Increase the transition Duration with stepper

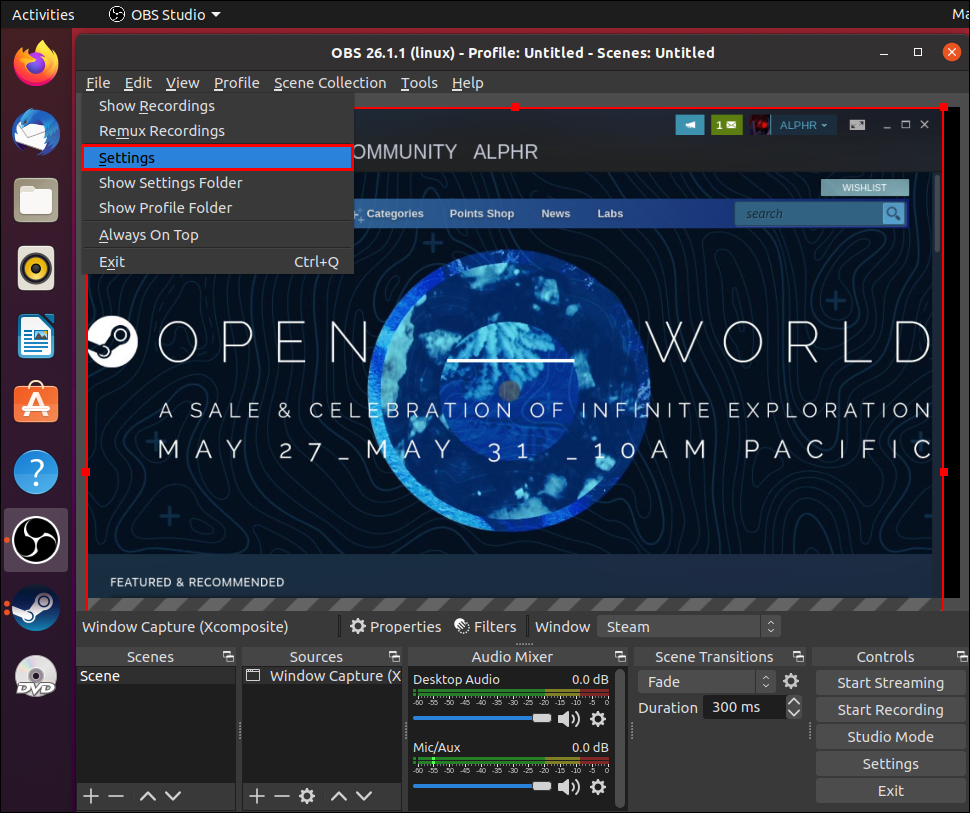point(794,702)
